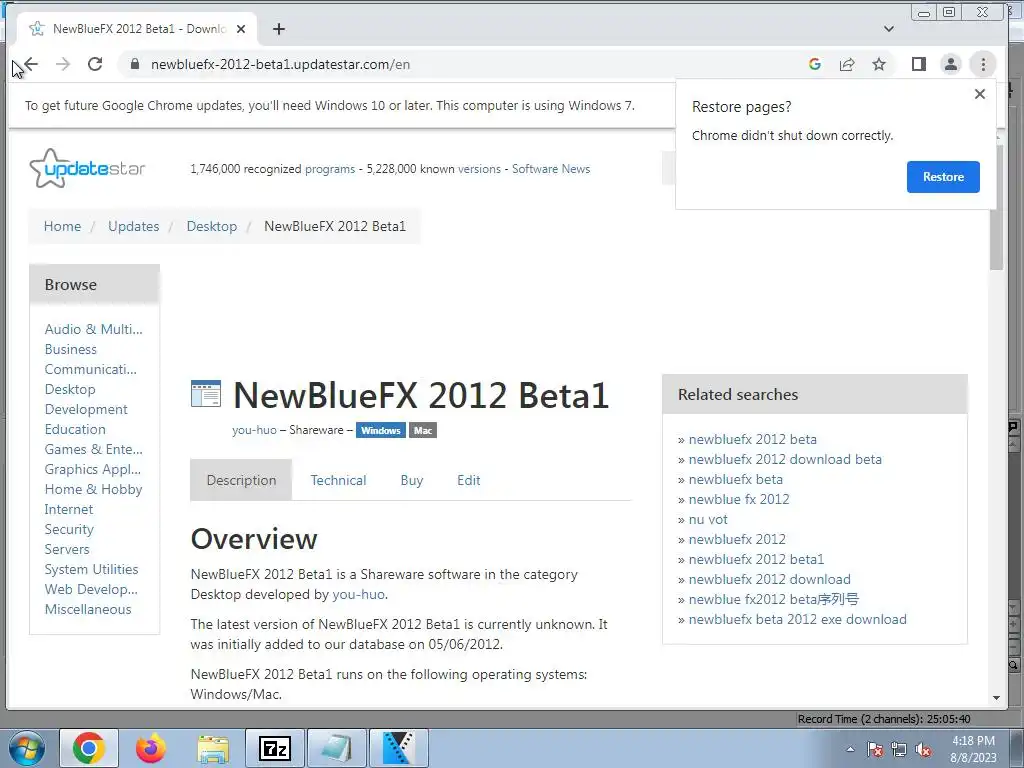Open Chrome from the taskbar
Image resolution: width=1024 pixels, height=768 pixels.
click(x=89, y=748)
